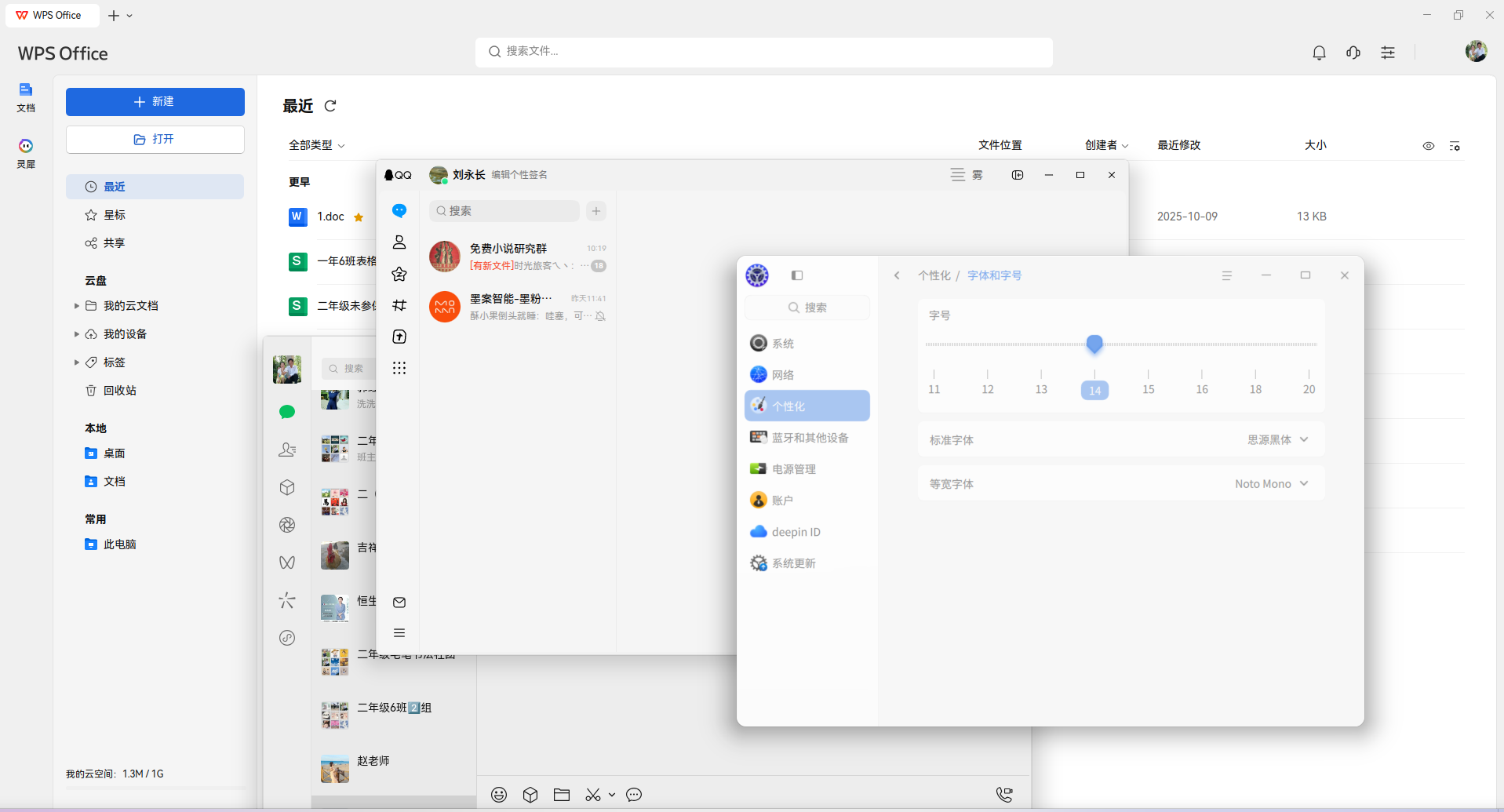
Task: Click the 个性化 breadcrumb link in settings
Action: click(x=934, y=275)
